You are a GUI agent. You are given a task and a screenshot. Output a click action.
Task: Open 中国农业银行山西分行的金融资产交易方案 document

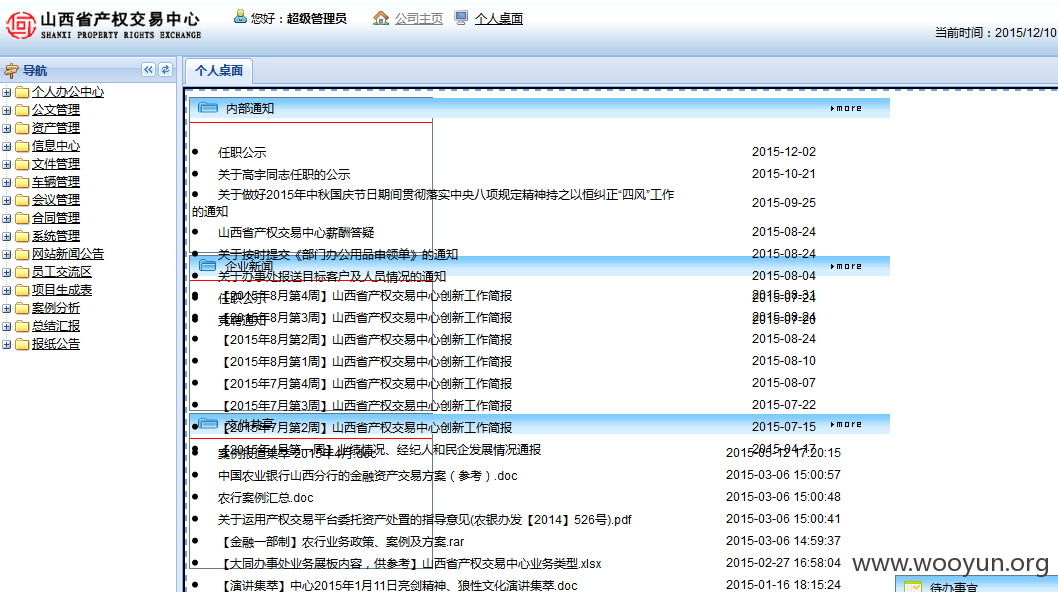(368, 476)
